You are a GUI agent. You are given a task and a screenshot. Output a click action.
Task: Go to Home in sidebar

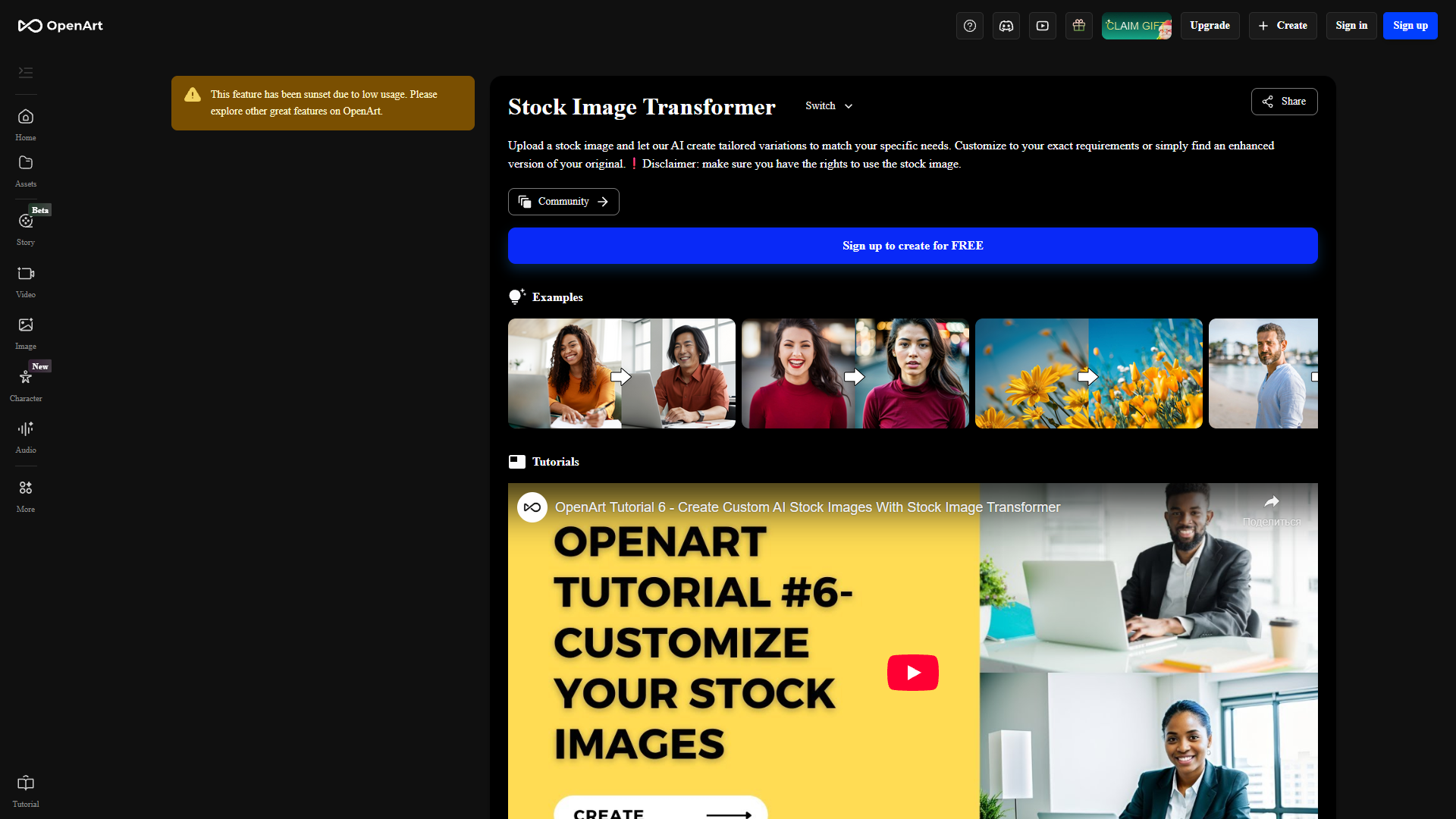click(26, 125)
